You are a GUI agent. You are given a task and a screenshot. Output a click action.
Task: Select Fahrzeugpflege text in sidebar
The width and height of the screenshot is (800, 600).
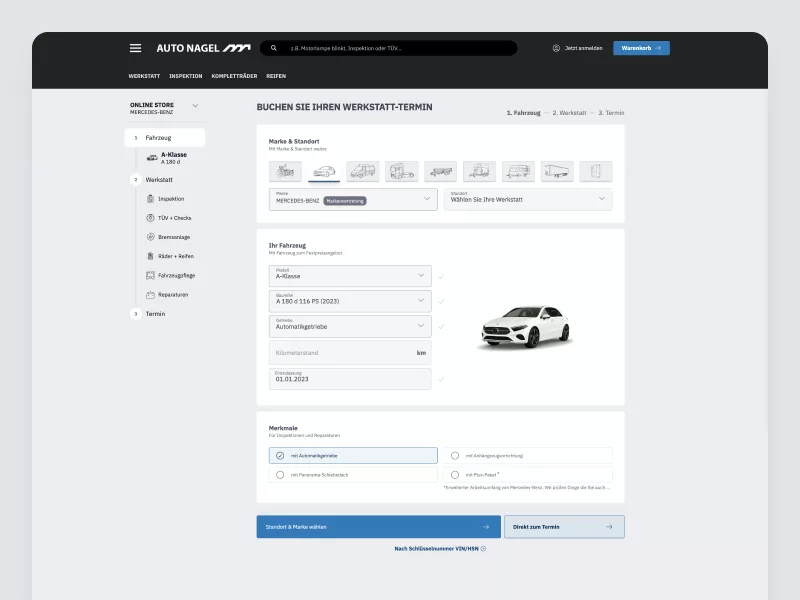coord(177,276)
